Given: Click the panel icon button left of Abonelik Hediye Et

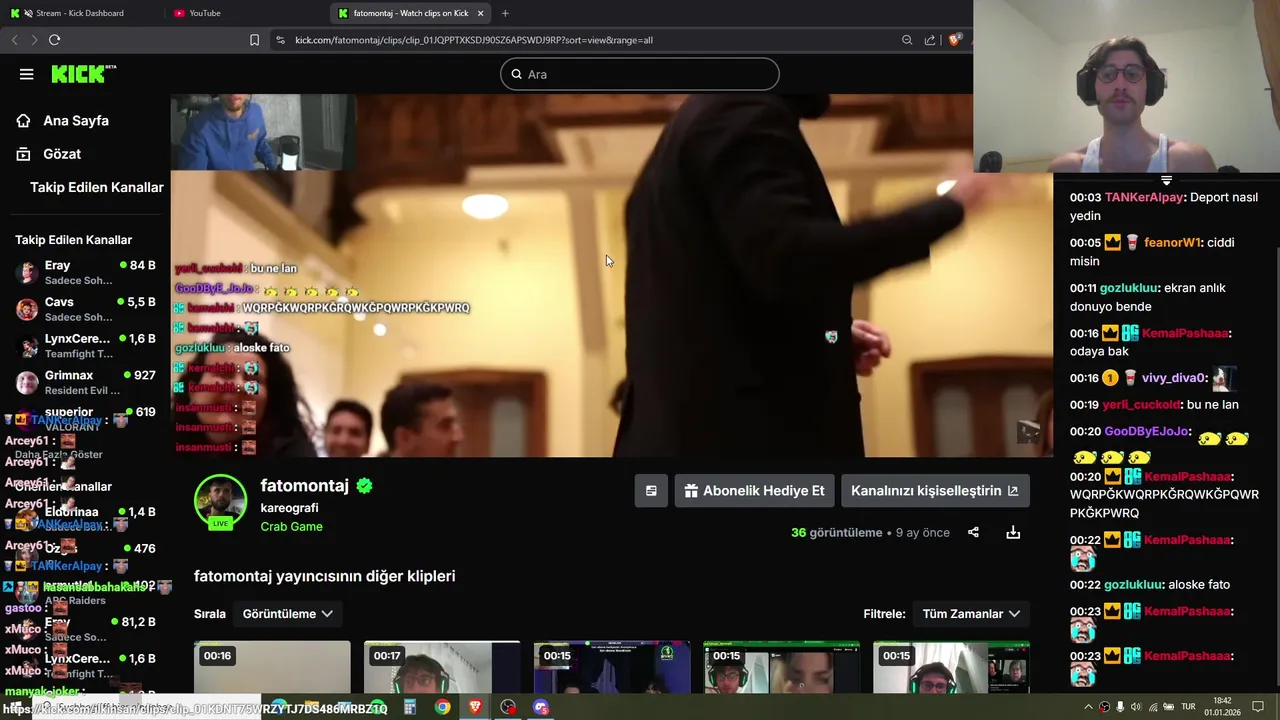Looking at the screenshot, I should pyautogui.click(x=651, y=491).
